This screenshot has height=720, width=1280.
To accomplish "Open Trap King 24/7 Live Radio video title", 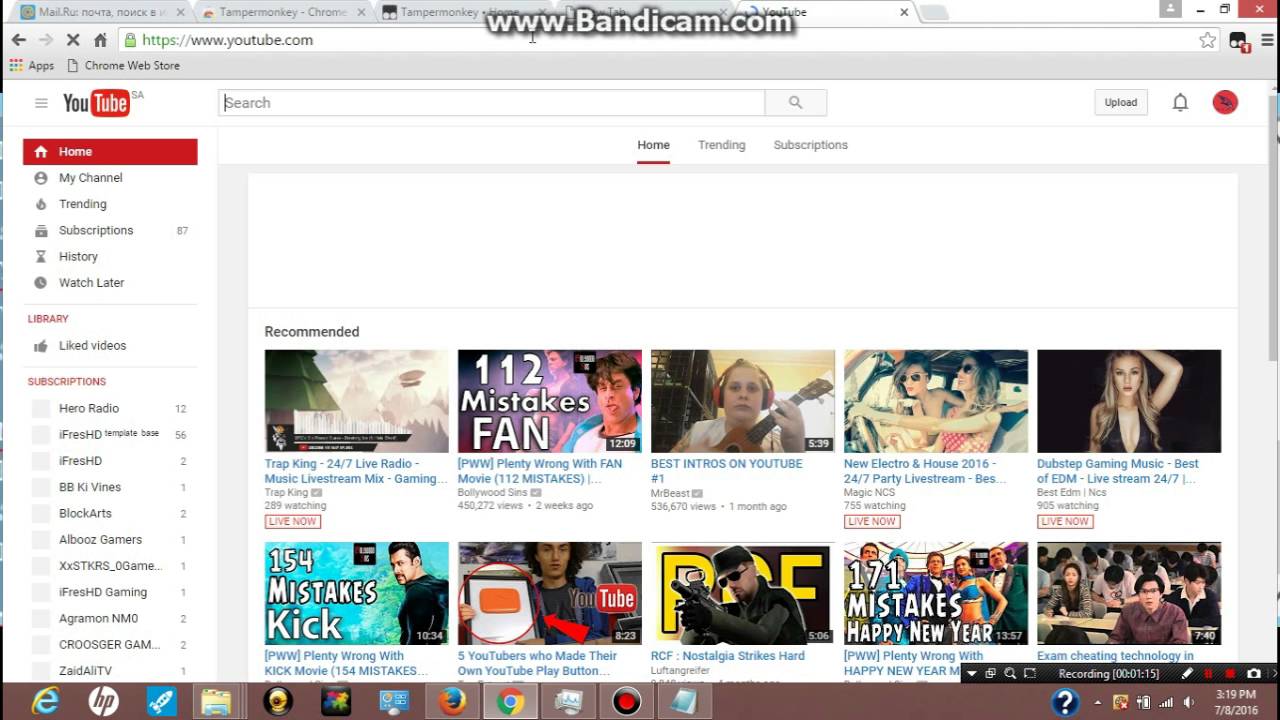I will (355, 471).
